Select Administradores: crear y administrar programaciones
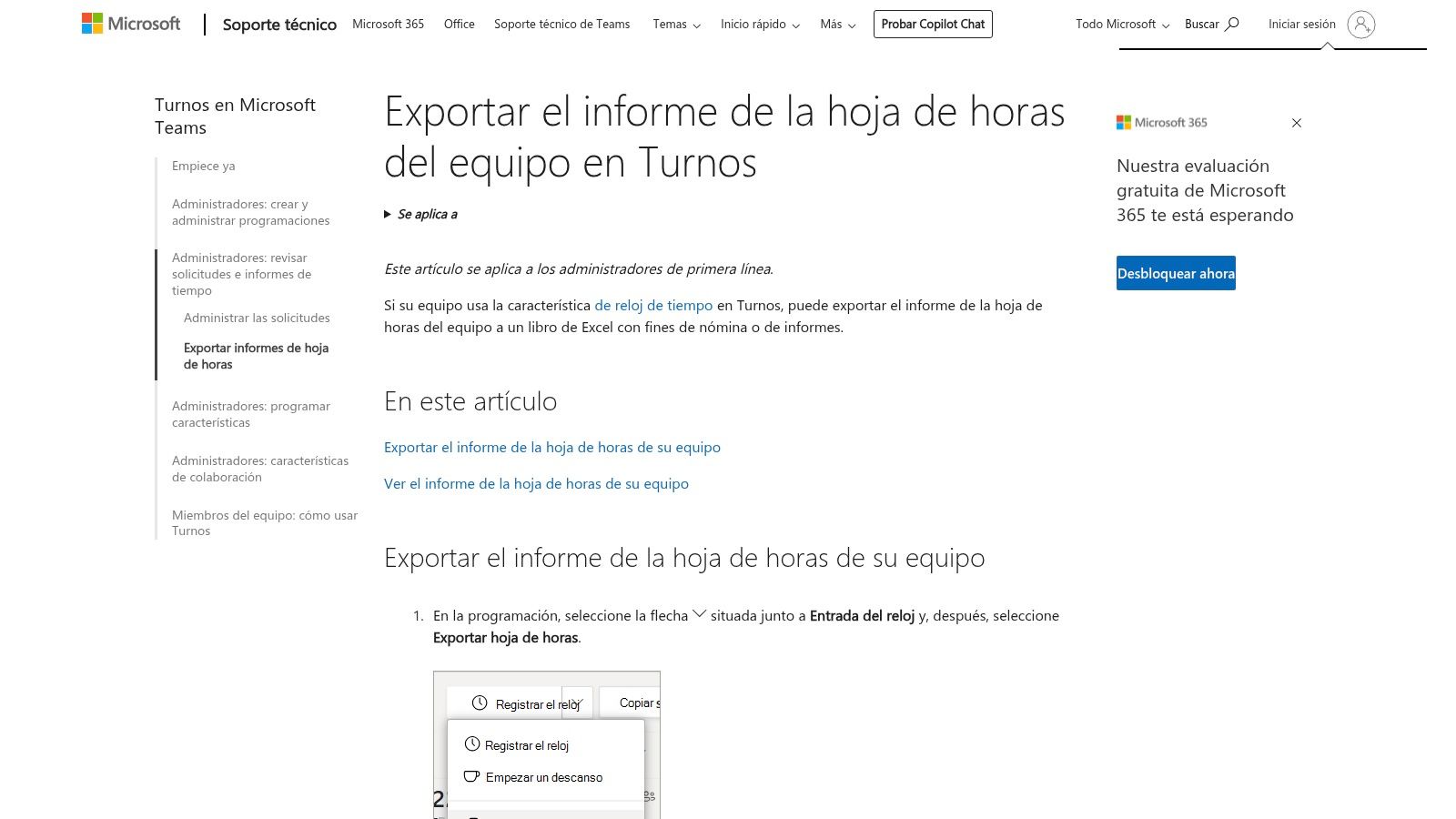 coord(251,212)
